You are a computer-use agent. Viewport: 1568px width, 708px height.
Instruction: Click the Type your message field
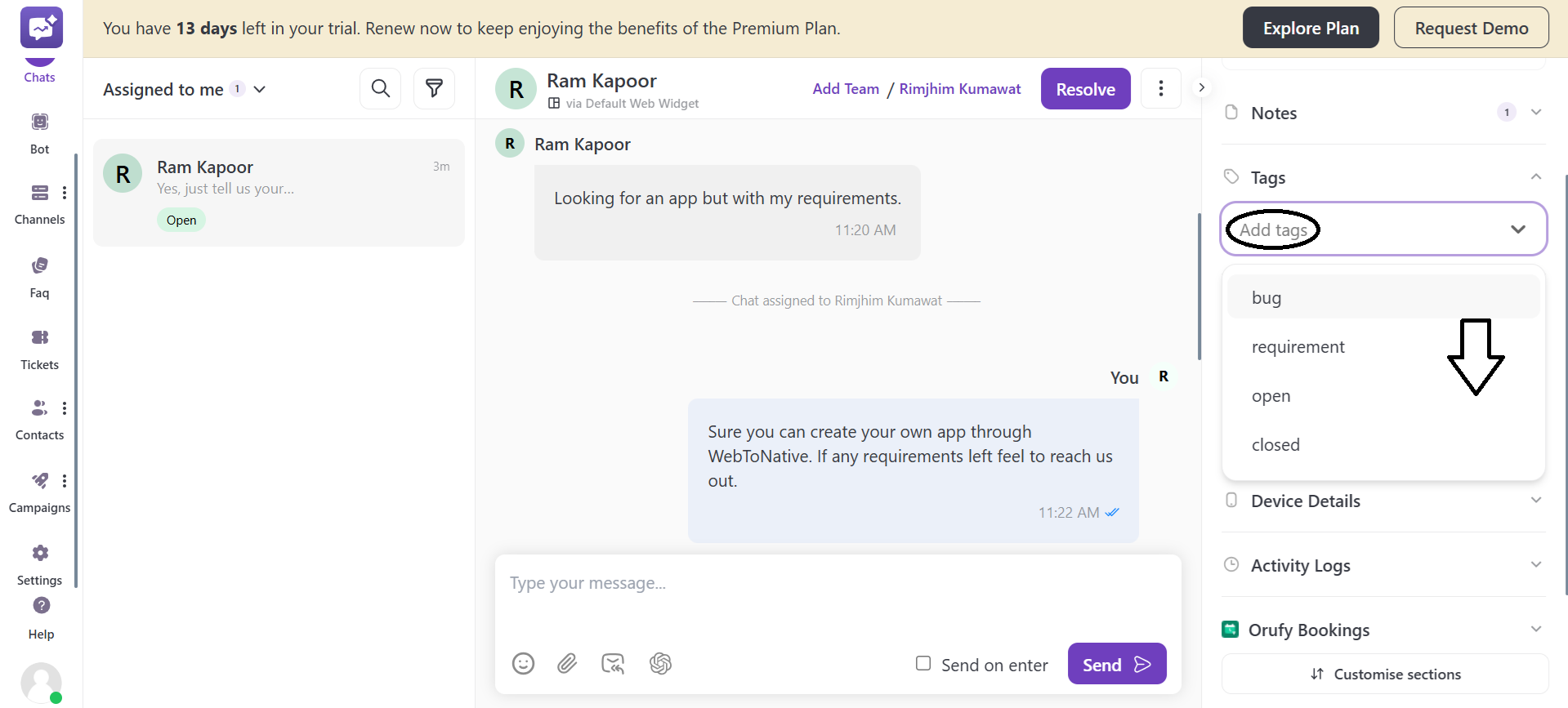click(838, 583)
